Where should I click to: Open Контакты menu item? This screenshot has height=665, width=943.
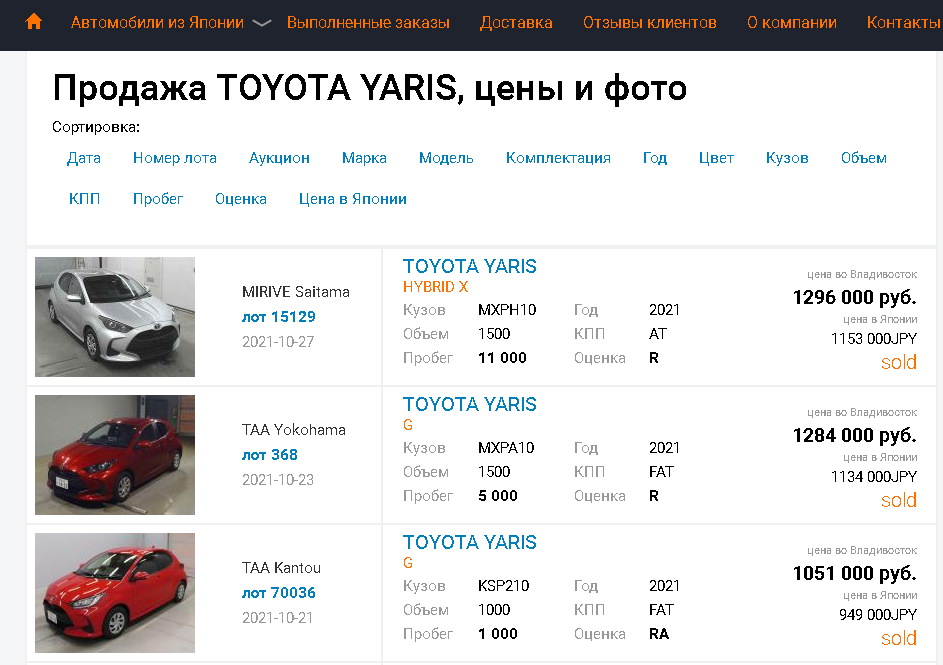(x=903, y=23)
